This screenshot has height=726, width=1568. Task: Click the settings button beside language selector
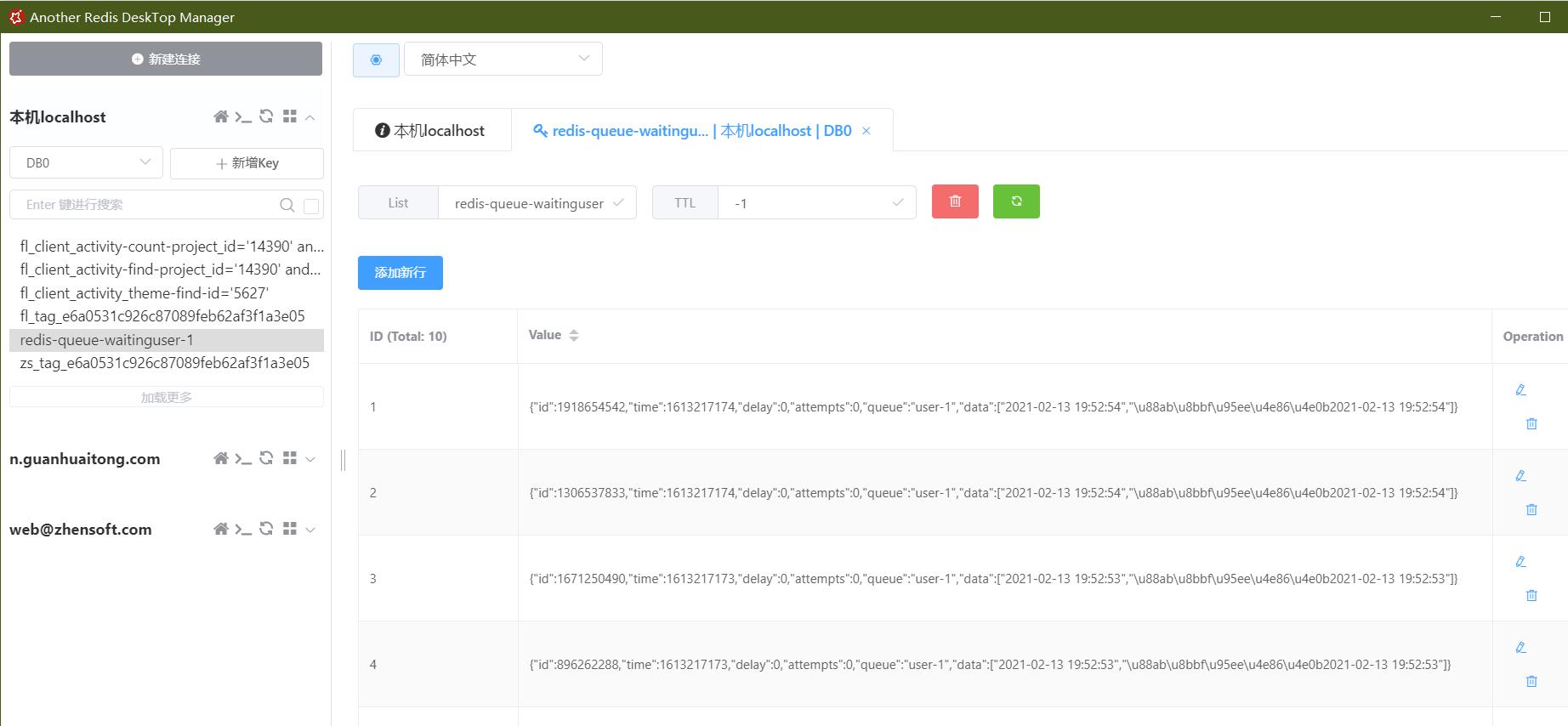pos(376,60)
